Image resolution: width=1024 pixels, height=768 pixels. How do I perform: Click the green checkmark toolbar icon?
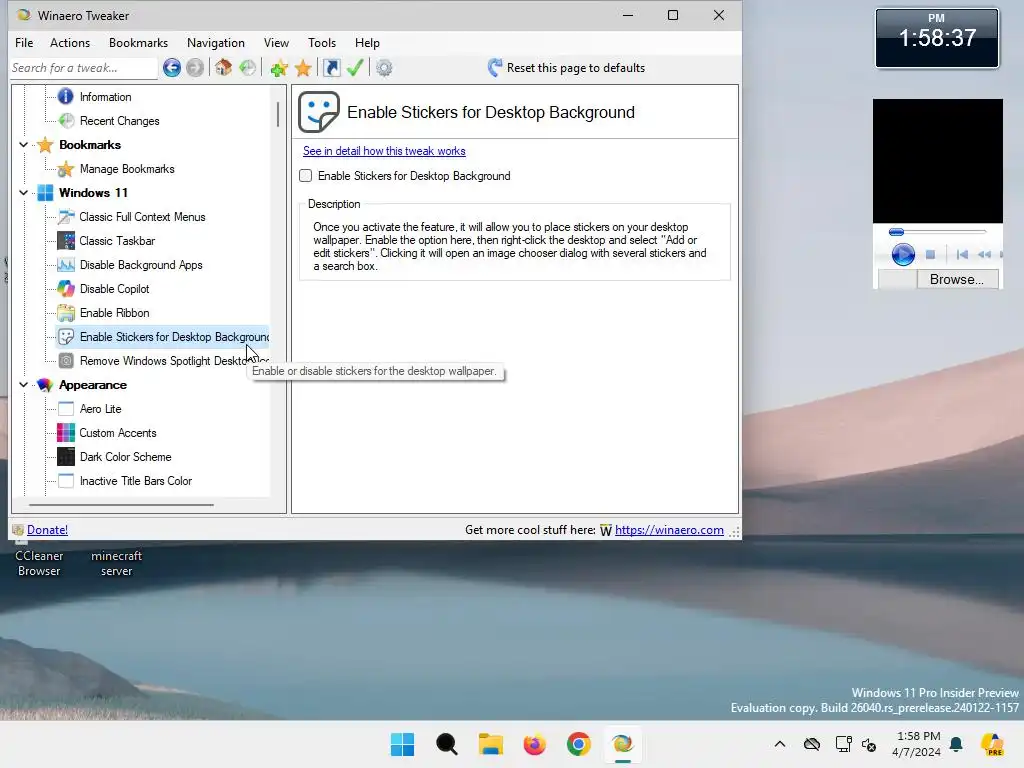[355, 67]
